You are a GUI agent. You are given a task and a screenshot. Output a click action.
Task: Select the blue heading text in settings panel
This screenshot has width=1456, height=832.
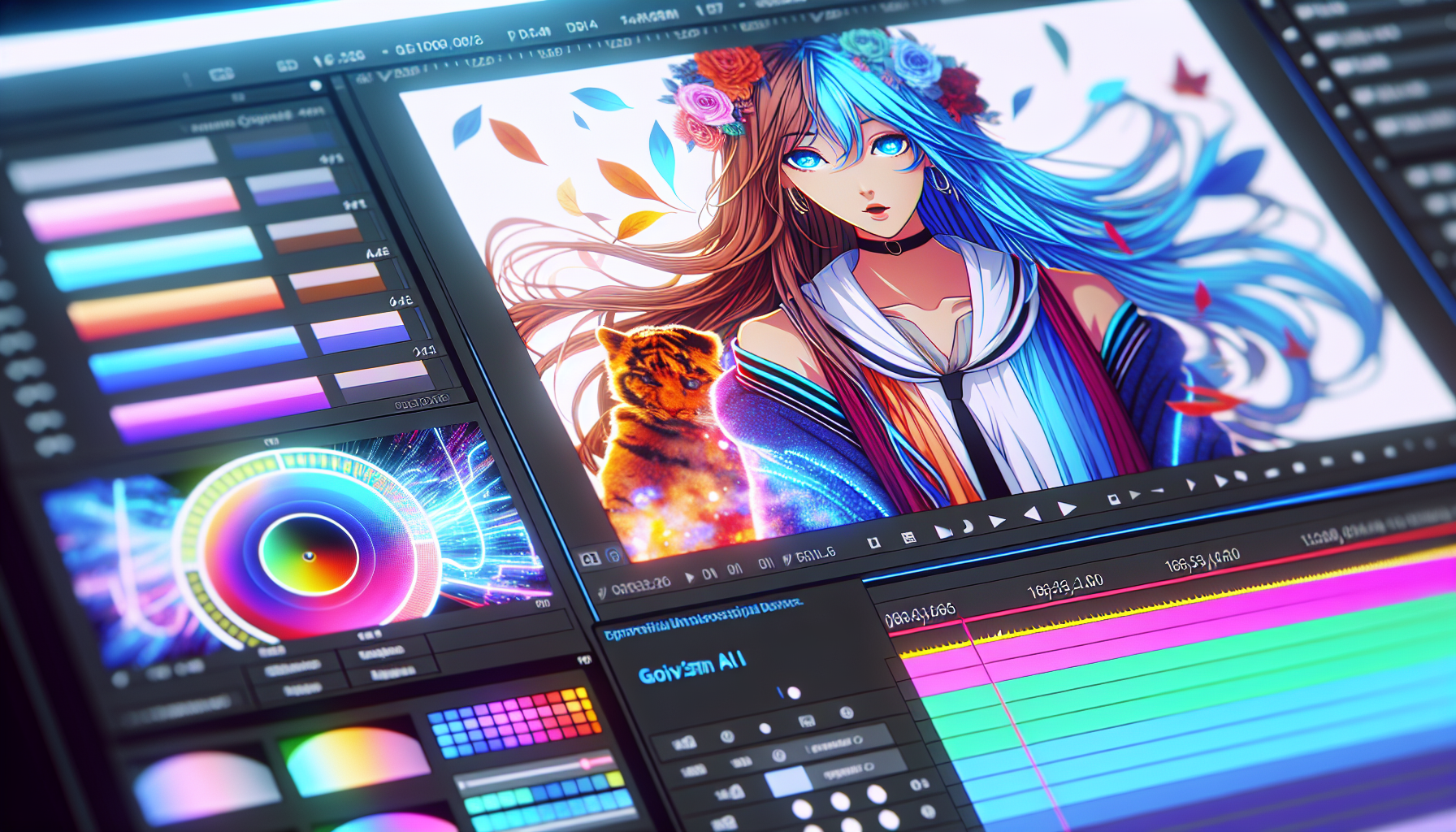pos(691,669)
